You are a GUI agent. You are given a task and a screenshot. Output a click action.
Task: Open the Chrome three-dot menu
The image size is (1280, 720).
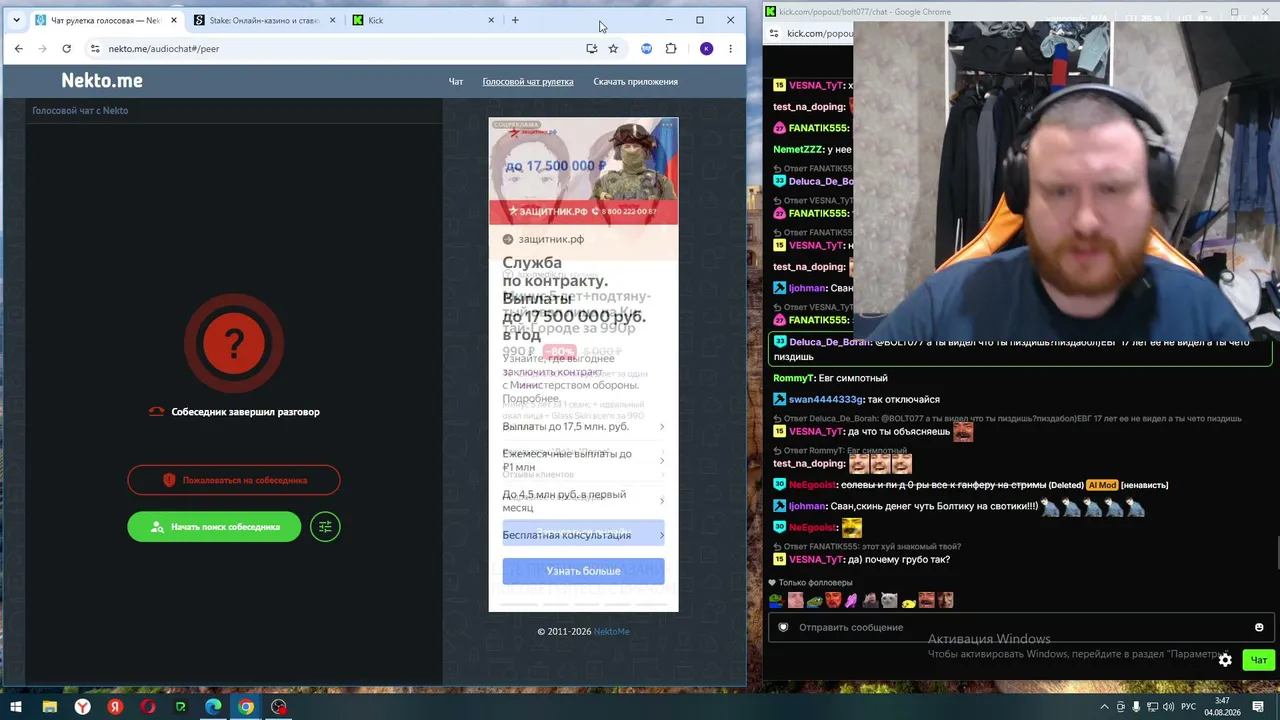(730, 48)
